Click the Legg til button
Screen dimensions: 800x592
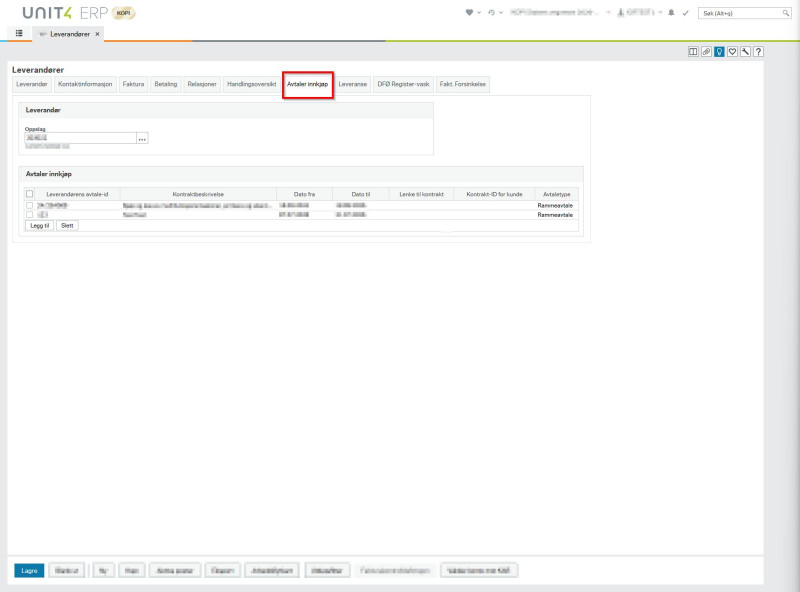(x=40, y=226)
